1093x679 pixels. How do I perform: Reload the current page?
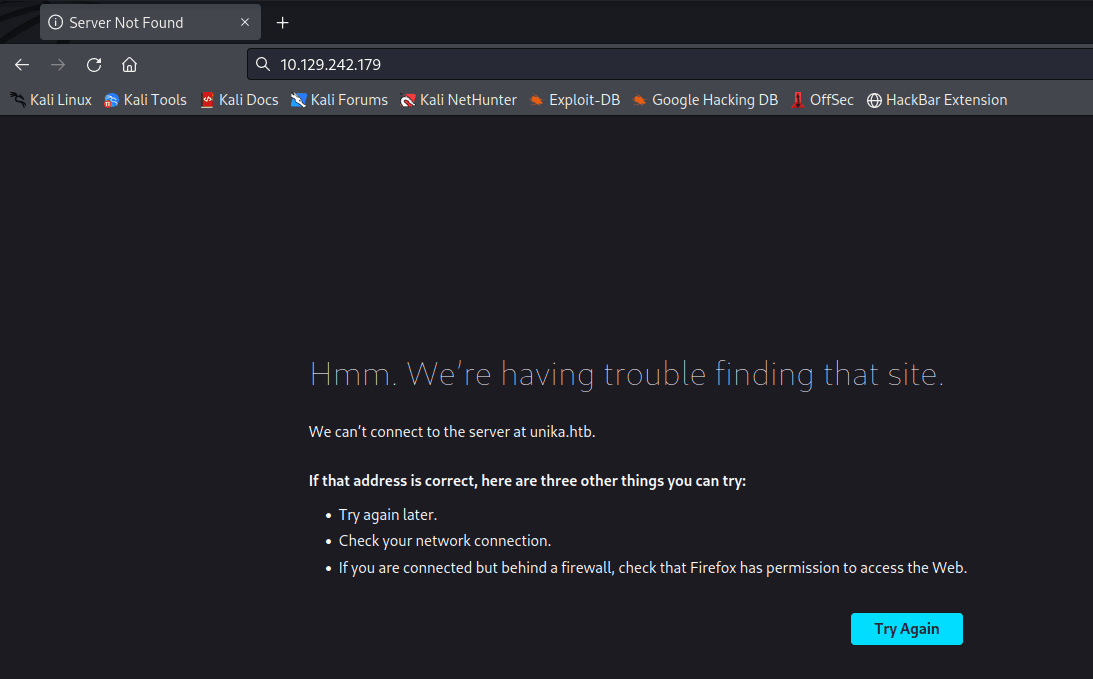click(x=94, y=65)
